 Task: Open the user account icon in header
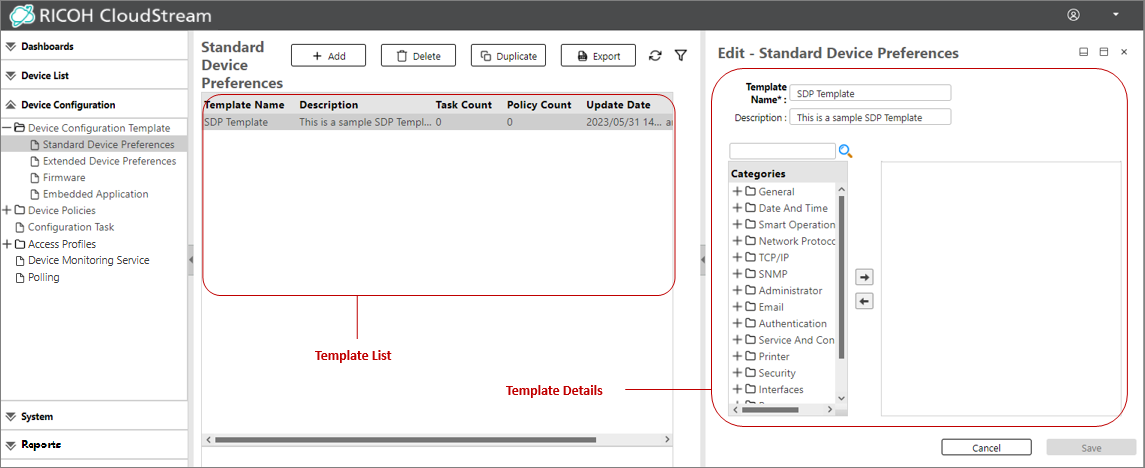coord(1074,15)
